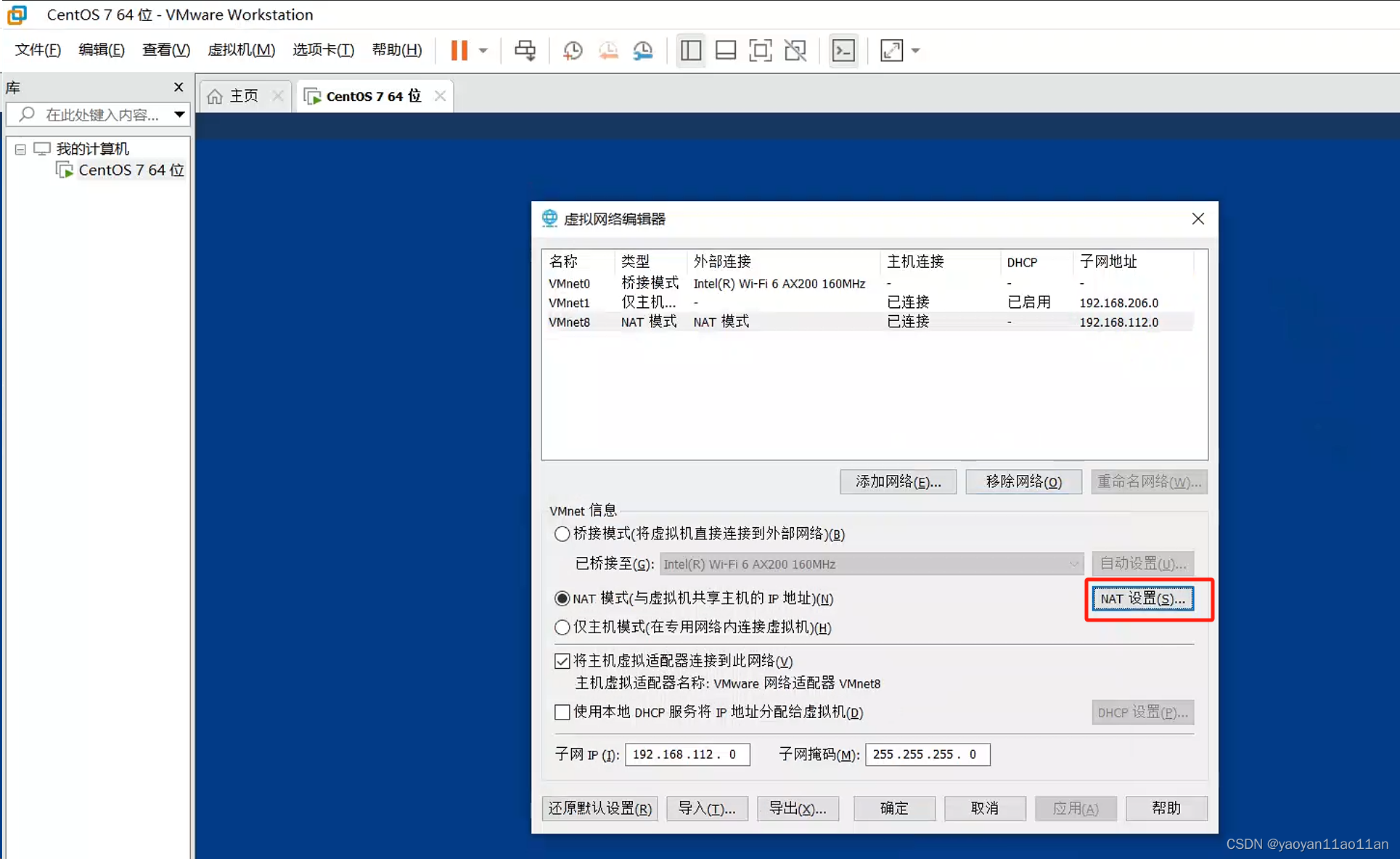Viewport: 1400px width, 859px height.
Task: Open the 已桥接至 adapter dropdown
Action: click(x=871, y=564)
